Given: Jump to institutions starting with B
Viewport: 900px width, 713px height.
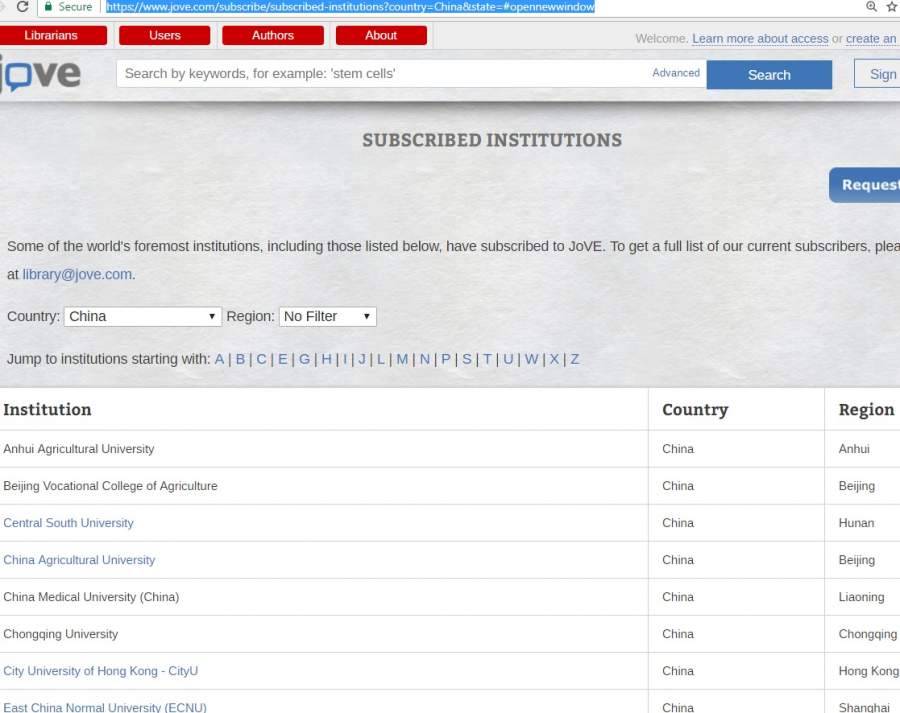Looking at the screenshot, I should pos(240,359).
